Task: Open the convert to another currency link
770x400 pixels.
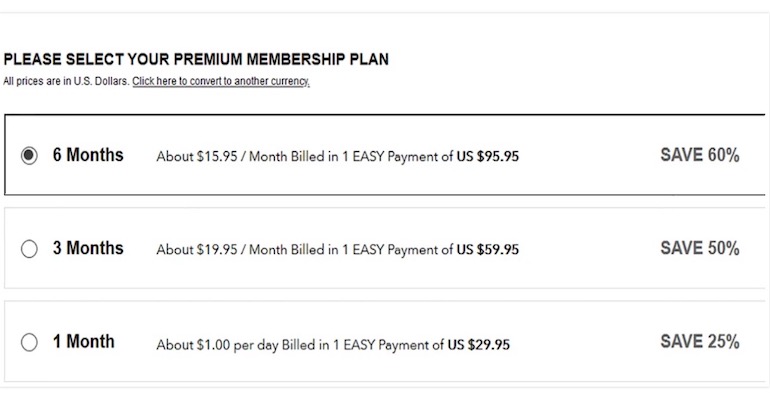Action: pyautogui.click(x=221, y=82)
